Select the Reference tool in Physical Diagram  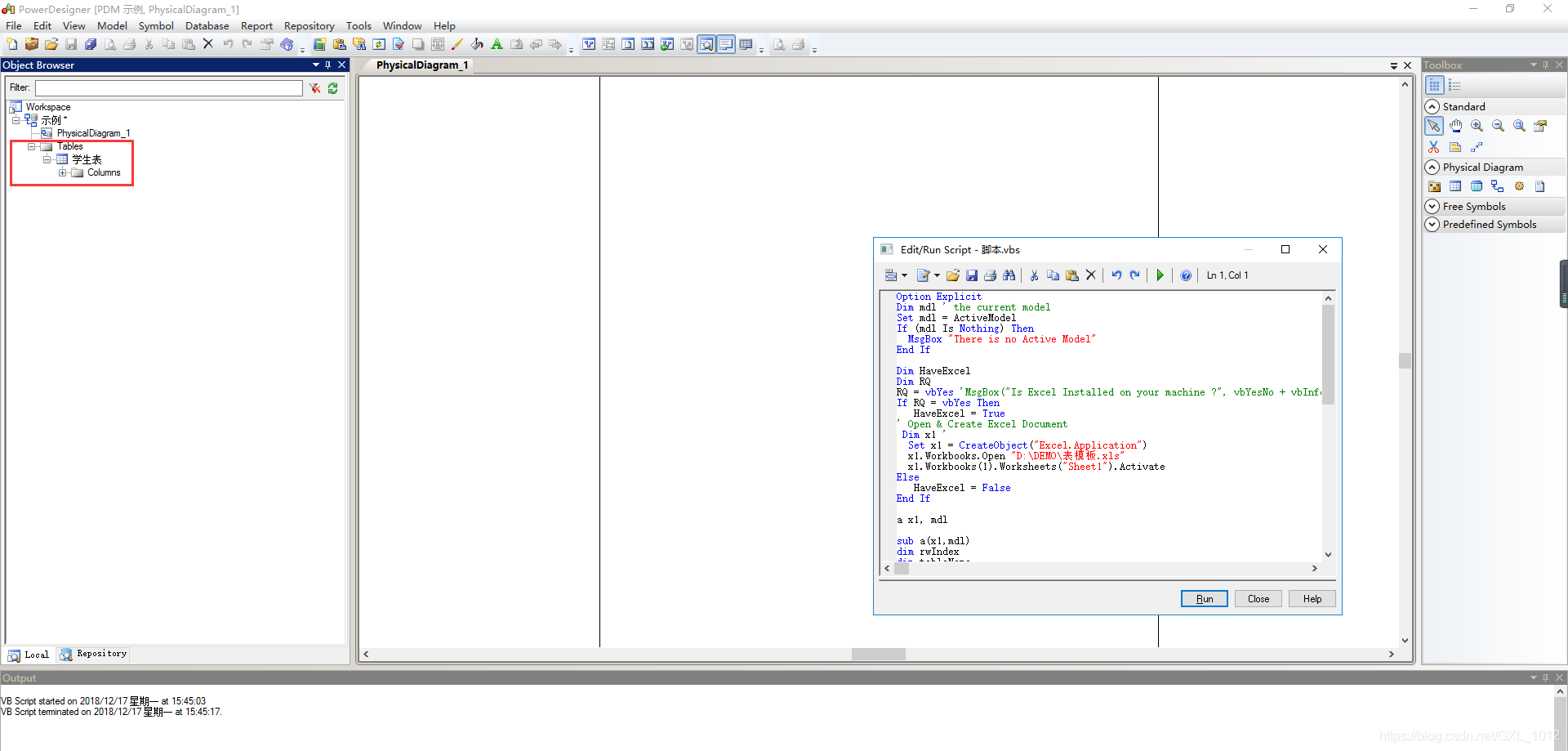click(x=1498, y=186)
